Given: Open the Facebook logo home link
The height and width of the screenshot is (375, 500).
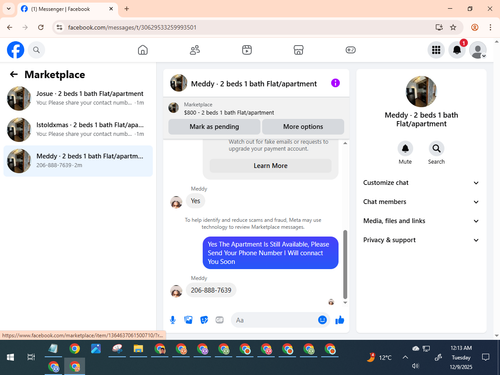Looking at the screenshot, I should pyautogui.click(x=16, y=50).
